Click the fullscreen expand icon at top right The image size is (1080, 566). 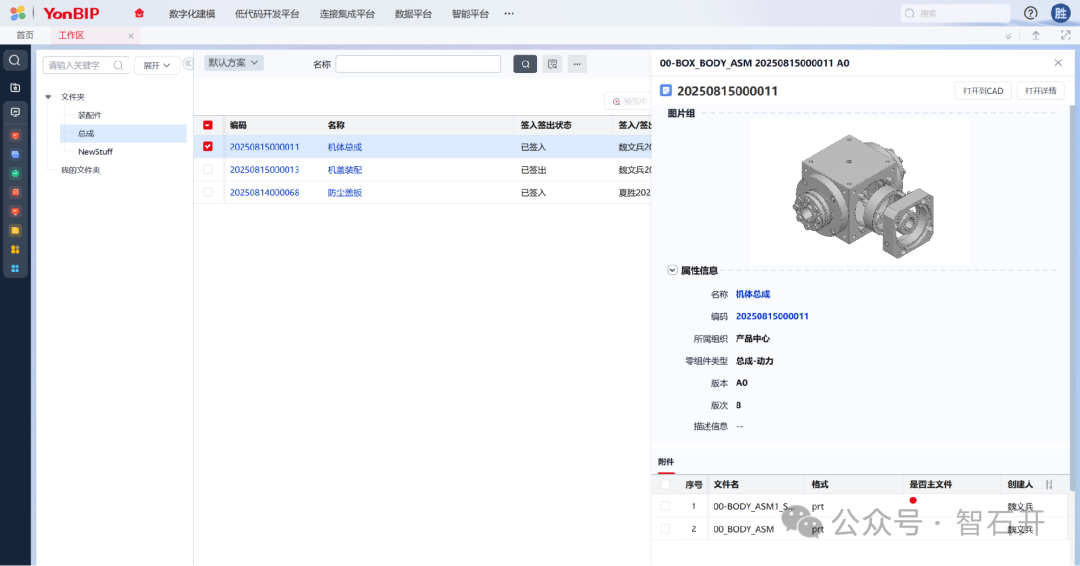click(x=1065, y=35)
